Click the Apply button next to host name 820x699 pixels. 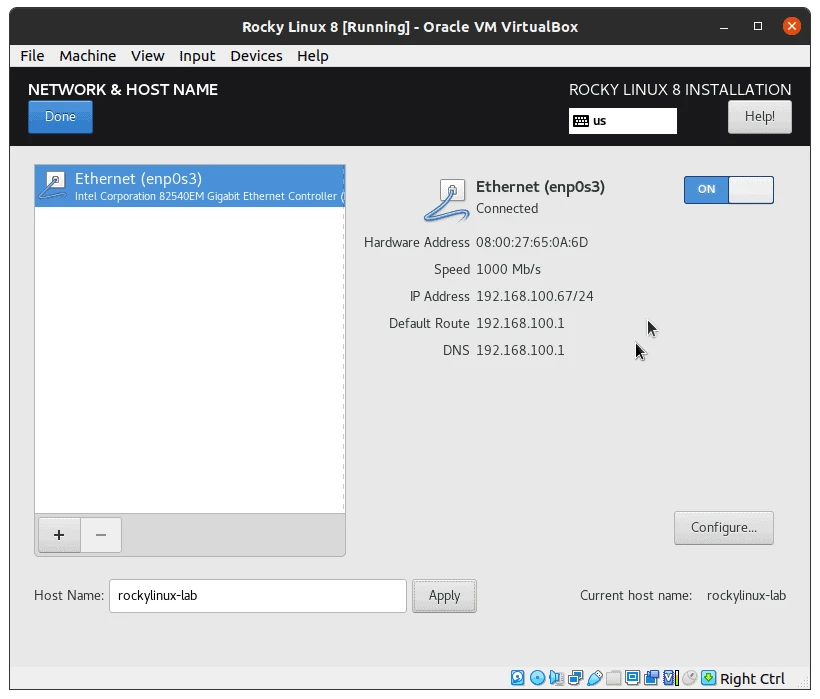click(x=444, y=595)
